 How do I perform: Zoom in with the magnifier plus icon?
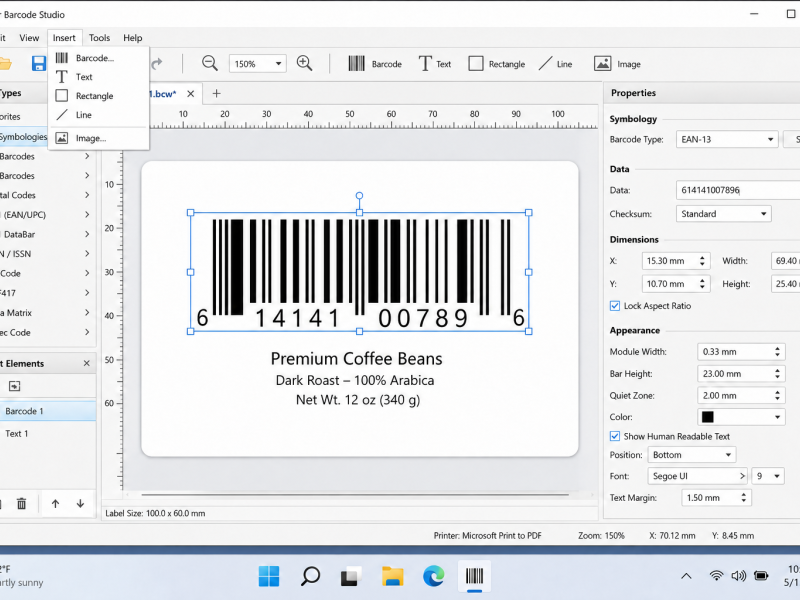[x=305, y=63]
